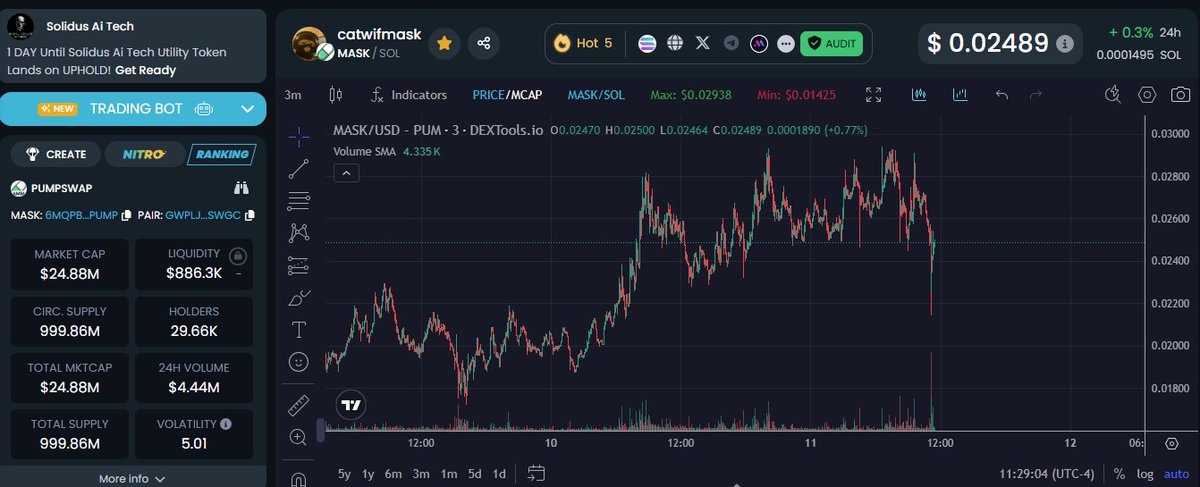Show more links via the three-dots icon
1200x487 pixels.
click(786, 44)
